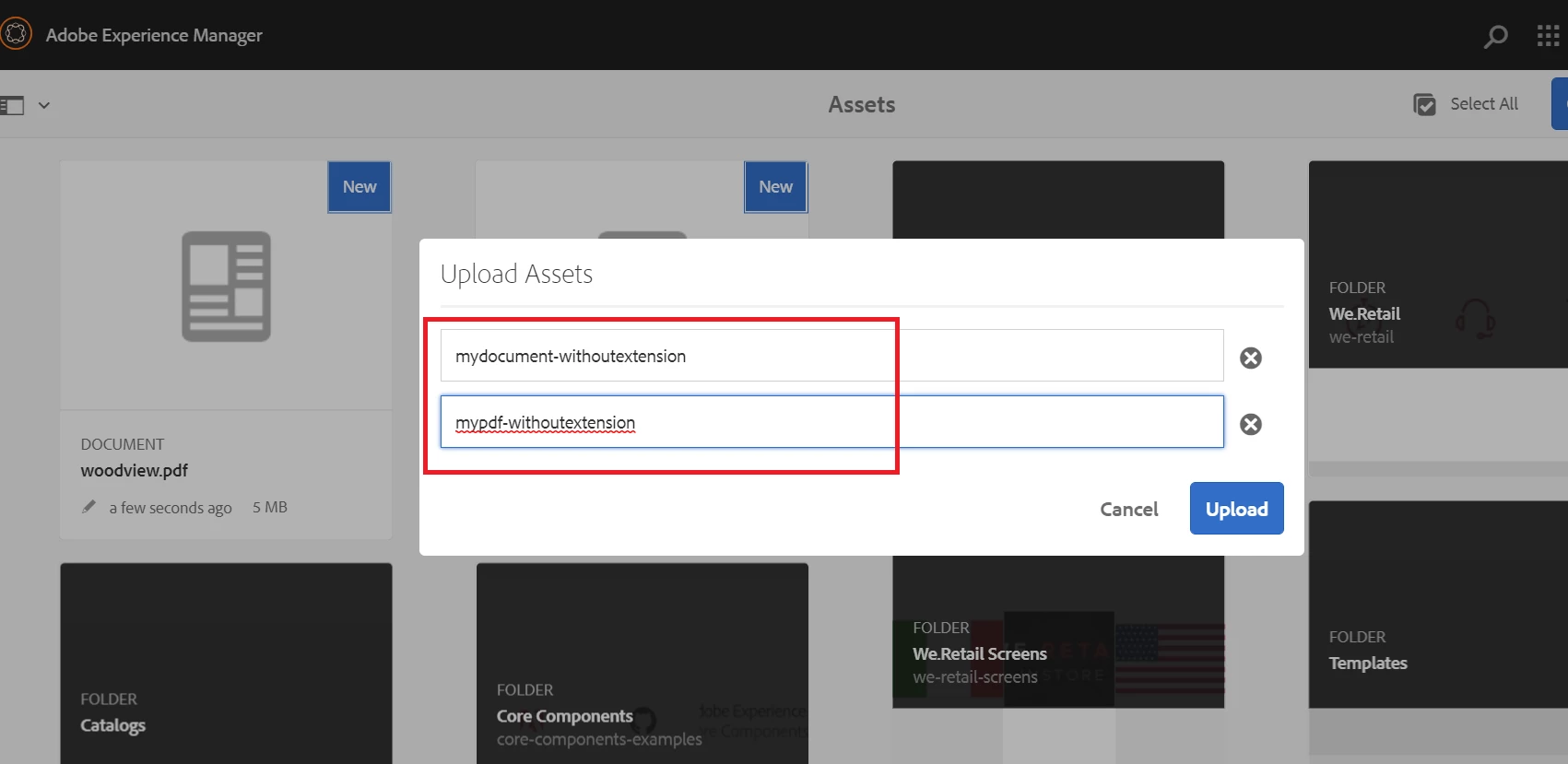The height and width of the screenshot is (764, 1568).
Task: Remove the mydocument-withoutextension file entry
Action: [1251, 358]
